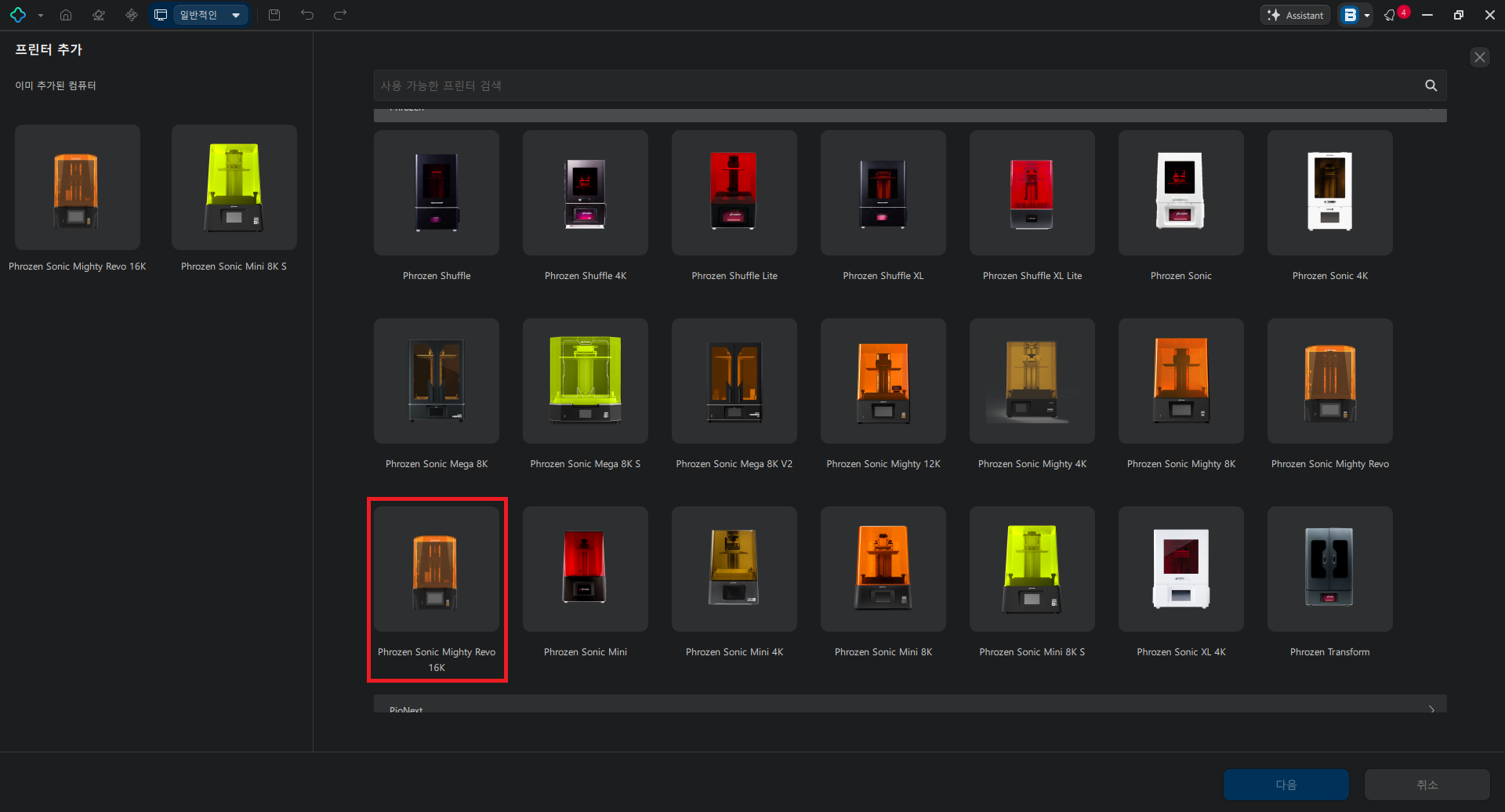Click the save disk icon
This screenshot has width=1505, height=812.
click(274, 15)
